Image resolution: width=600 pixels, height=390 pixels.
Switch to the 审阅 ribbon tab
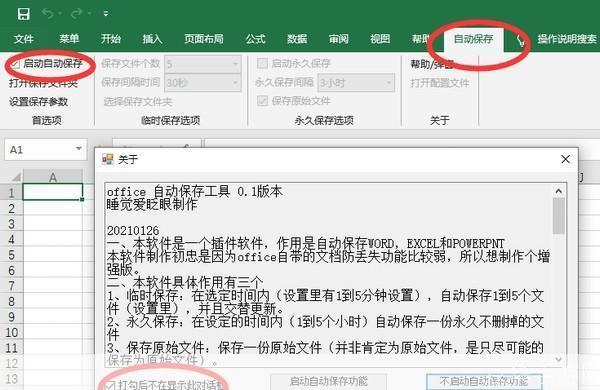[339, 39]
